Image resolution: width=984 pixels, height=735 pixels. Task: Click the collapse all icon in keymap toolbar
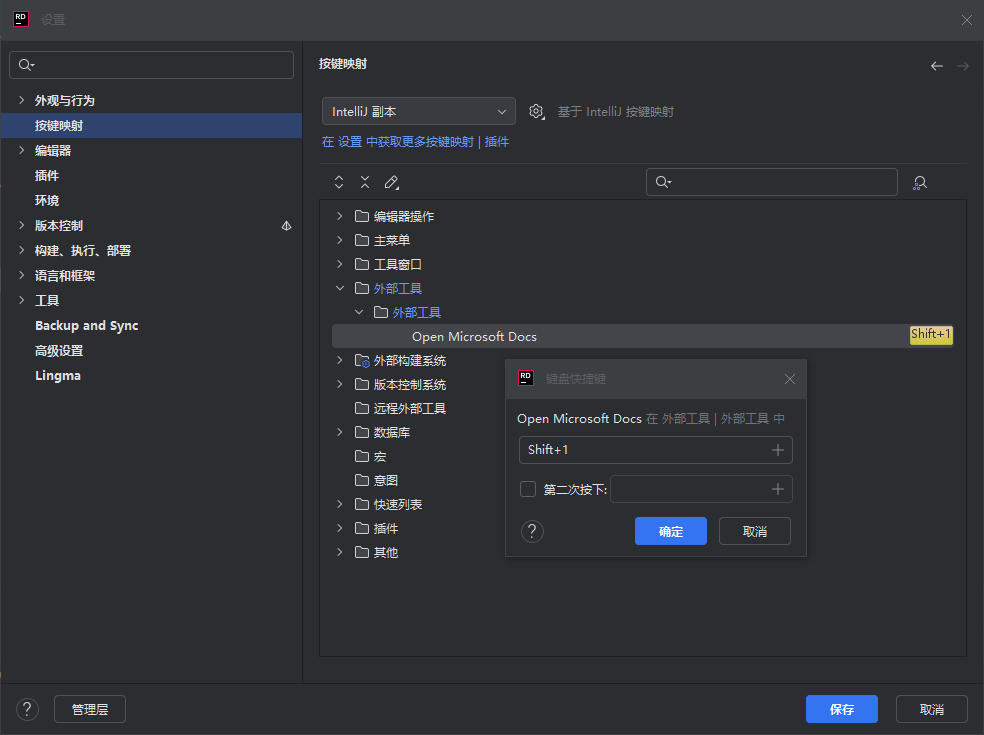[365, 182]
